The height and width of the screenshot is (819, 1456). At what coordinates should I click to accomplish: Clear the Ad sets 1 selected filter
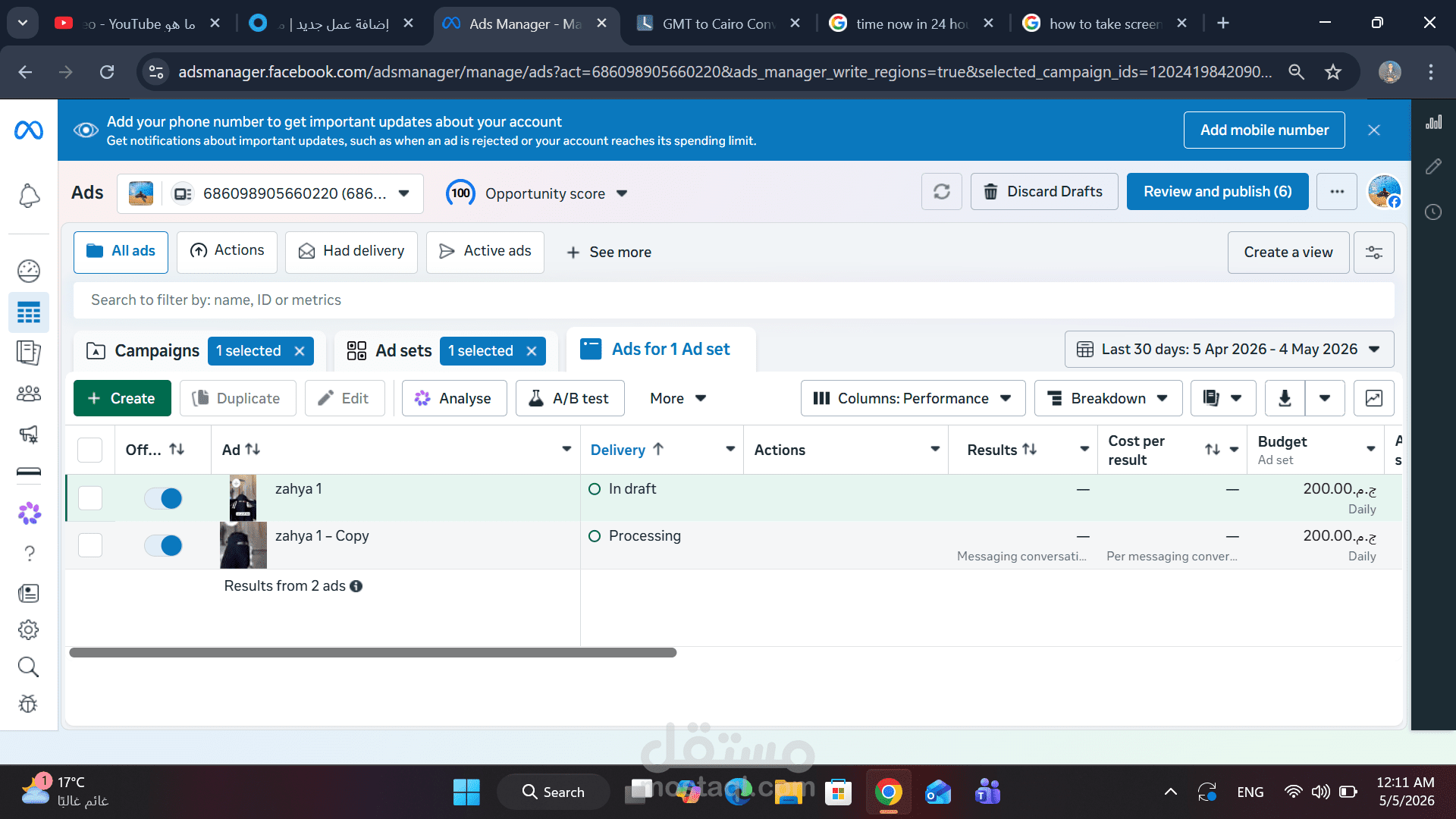pos(532,351)
